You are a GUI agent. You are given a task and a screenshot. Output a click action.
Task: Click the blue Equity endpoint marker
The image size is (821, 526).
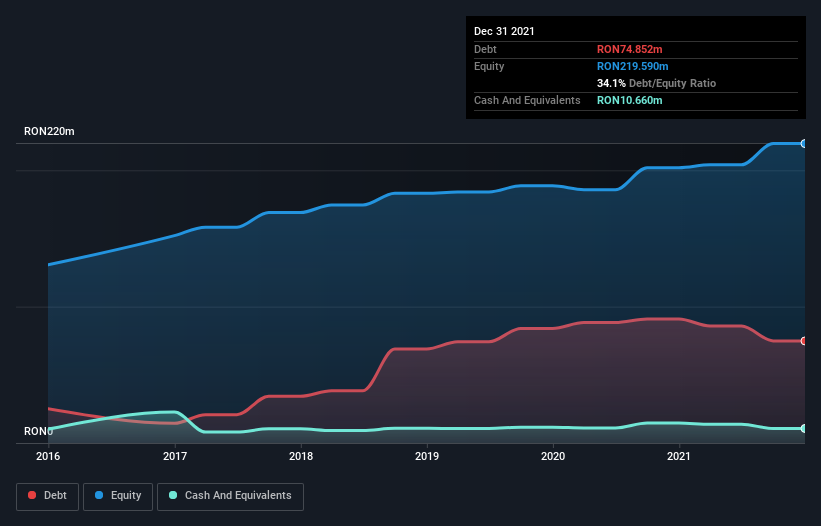[804, 143]
